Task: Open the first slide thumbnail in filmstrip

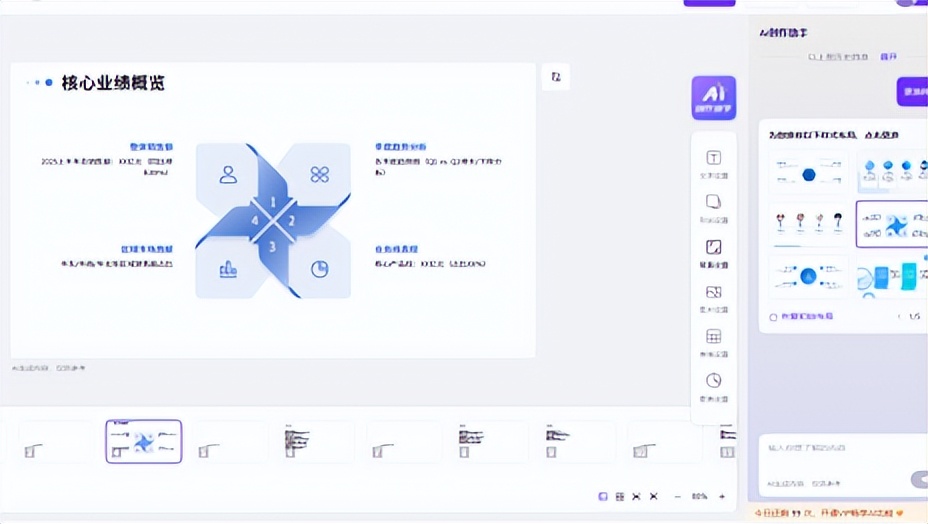Action: point(54,442)
